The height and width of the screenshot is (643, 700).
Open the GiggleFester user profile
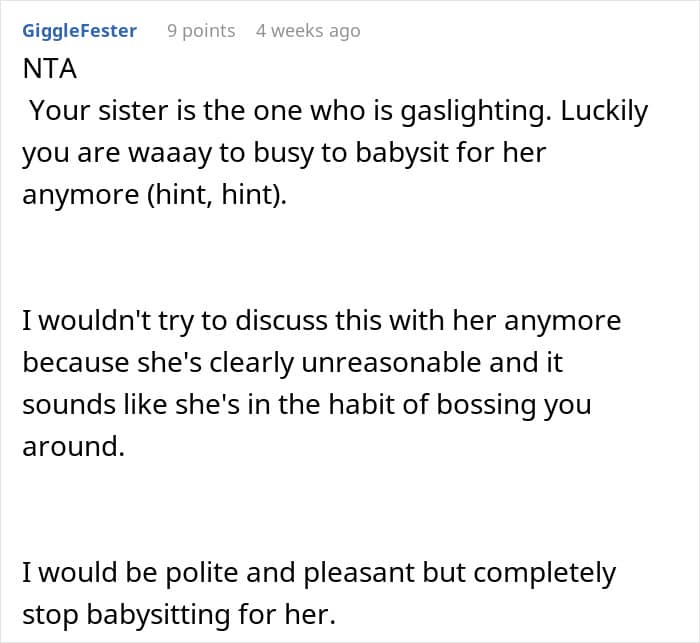click(x=79, y=30)
